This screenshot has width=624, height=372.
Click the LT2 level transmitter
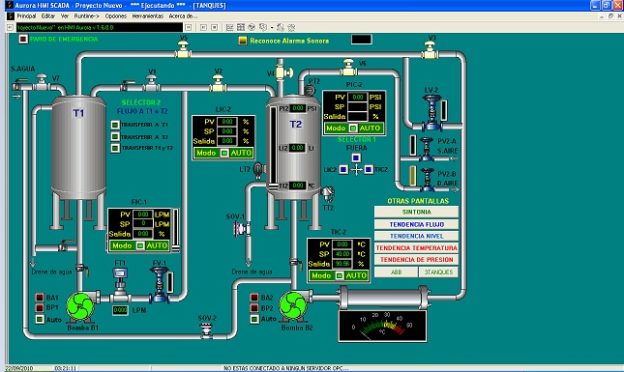pyautogui.click(x=259, y=170)
